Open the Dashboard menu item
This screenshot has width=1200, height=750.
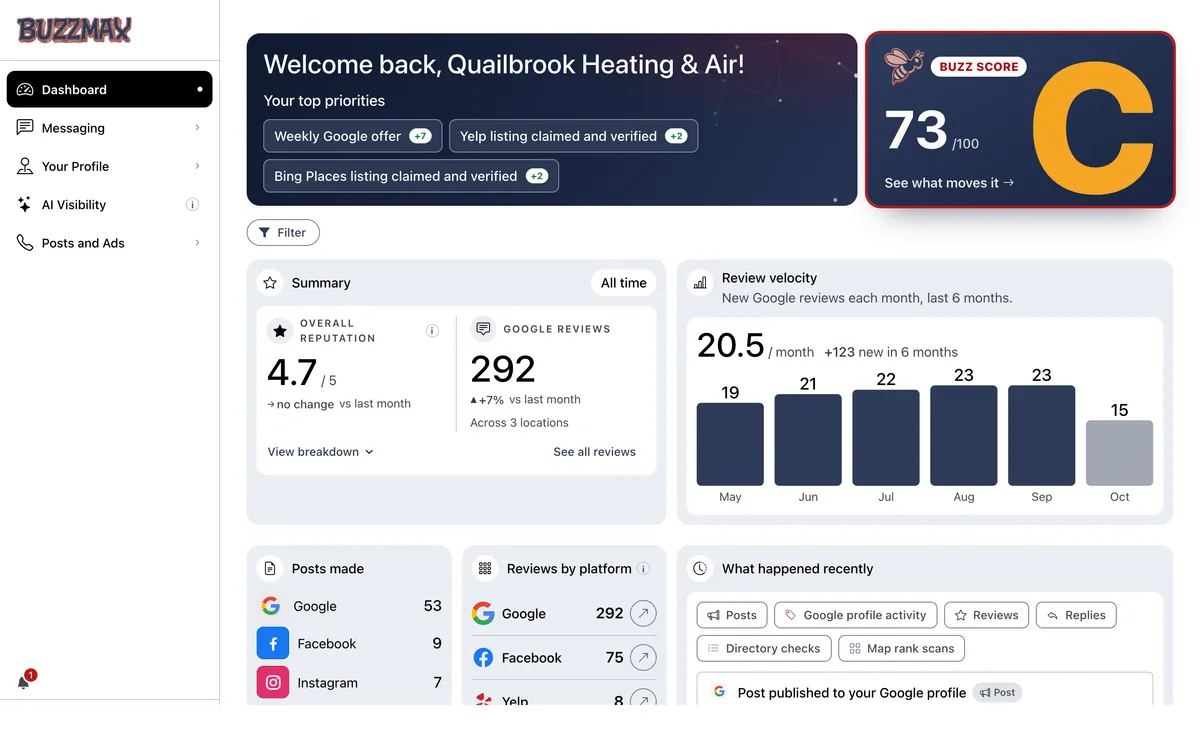coord(110,89)
